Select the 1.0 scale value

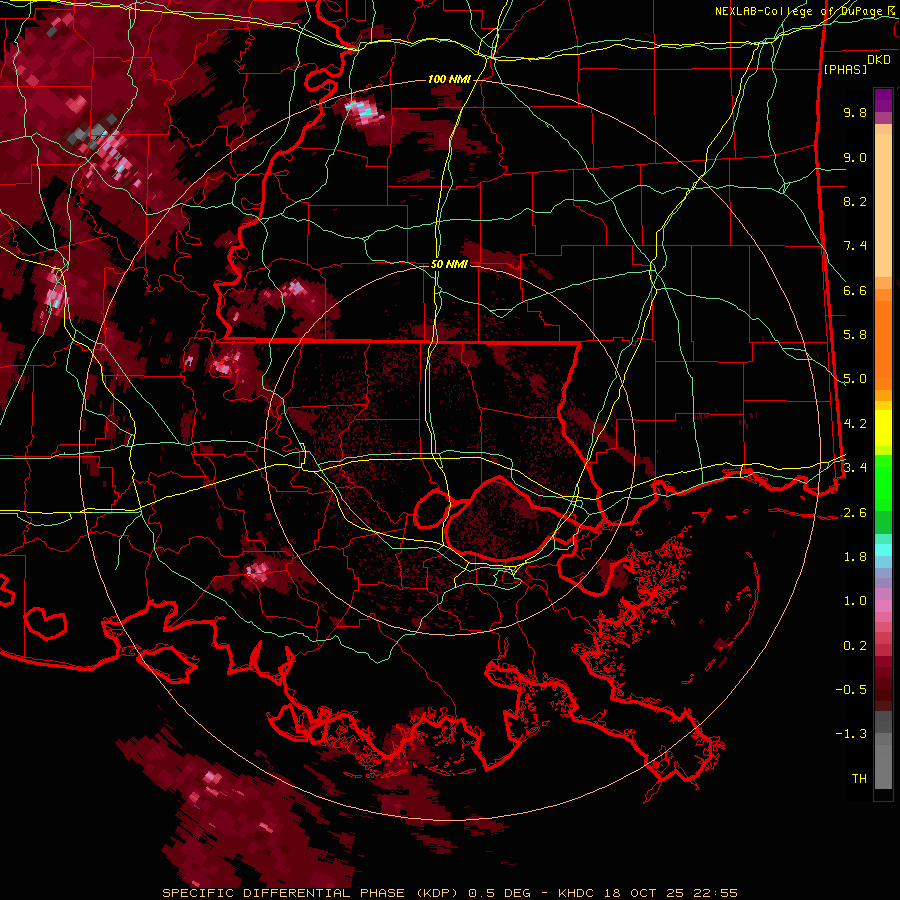pyautogui.click(x=855, y=601)
